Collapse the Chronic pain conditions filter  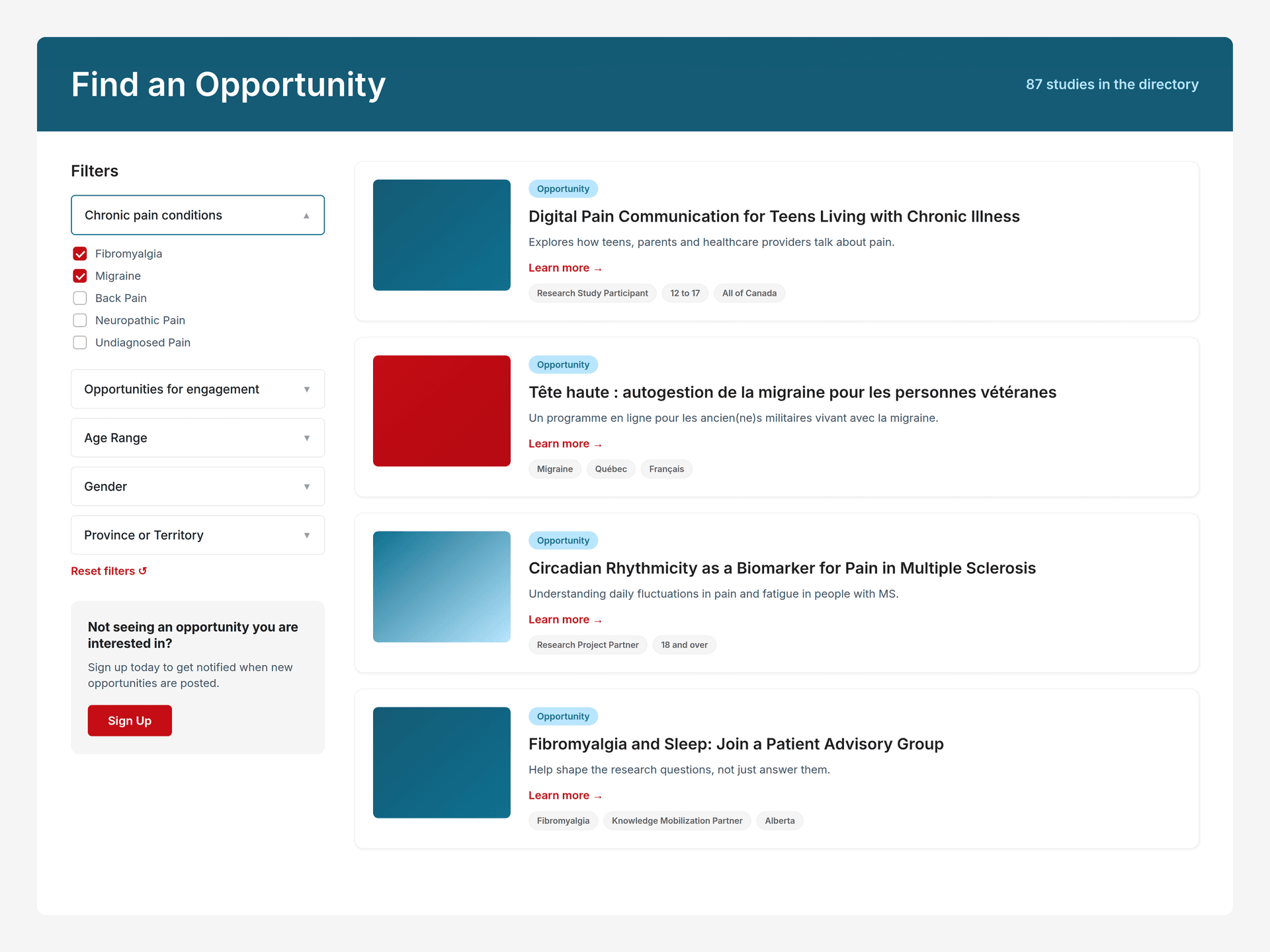(198, 215)
